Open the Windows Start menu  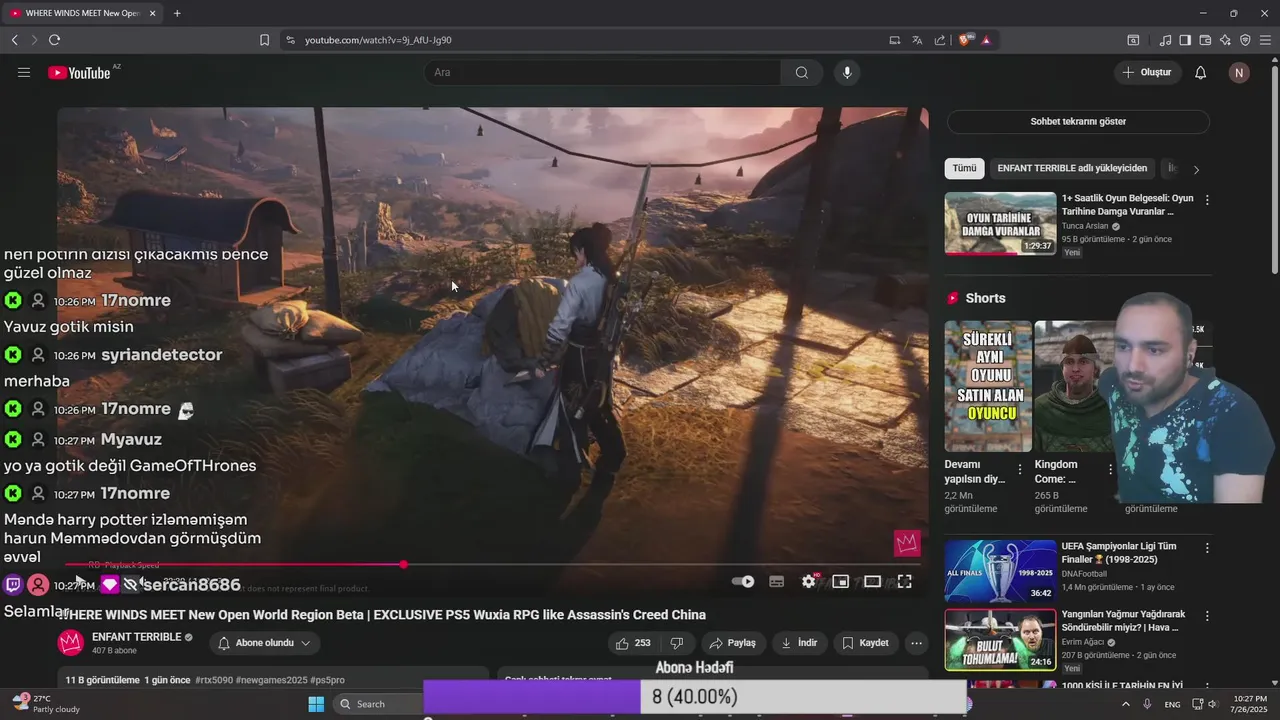pyautogui.click(x=316, y=704)
